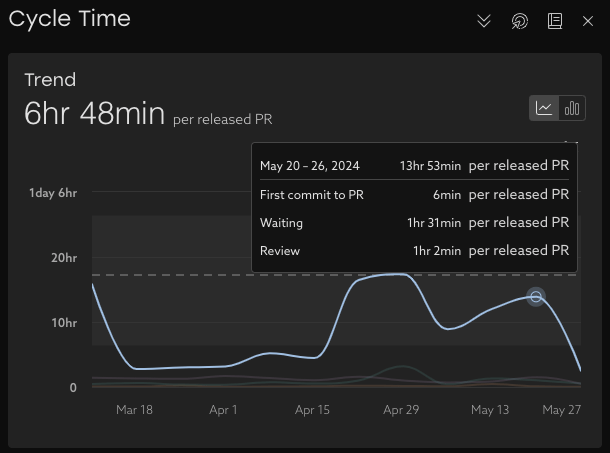The width and height of the screenshot is (610, 453).
Task: Click the 'Apr 15' x-axis label
Action: click(x=312, y=410)
